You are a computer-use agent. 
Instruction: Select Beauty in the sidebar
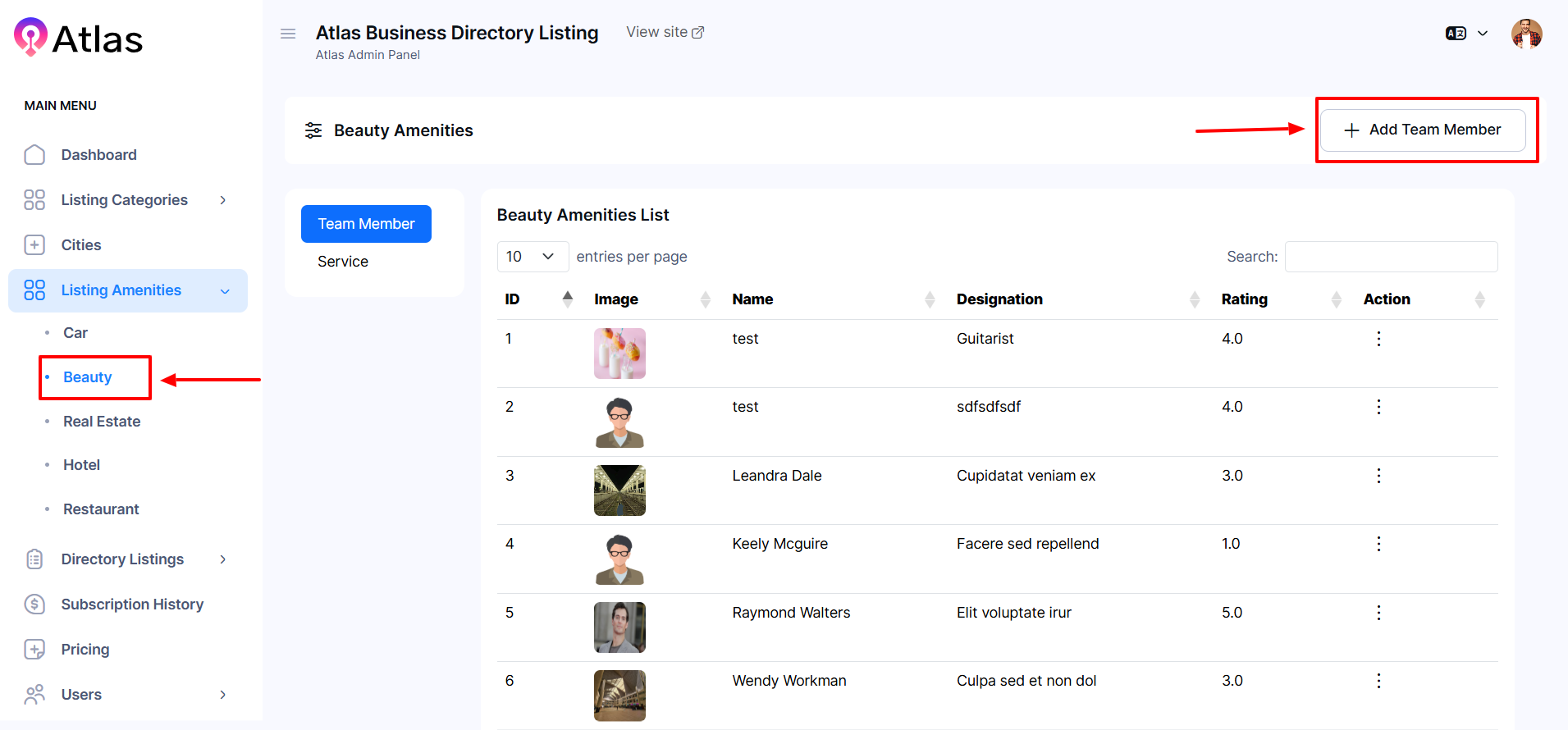[x=88, y=377]
